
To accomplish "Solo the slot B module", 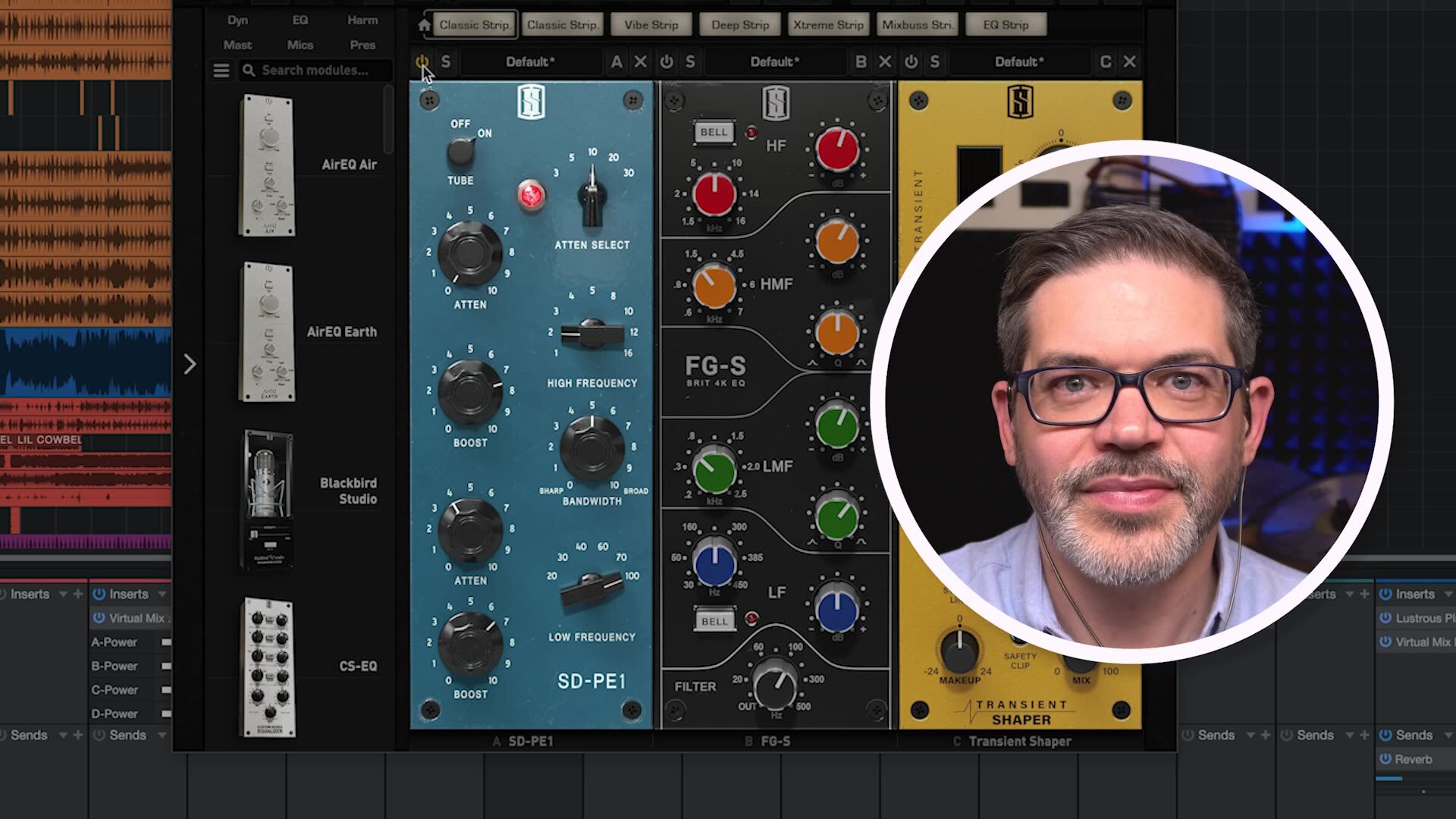I will click(690, 61).
